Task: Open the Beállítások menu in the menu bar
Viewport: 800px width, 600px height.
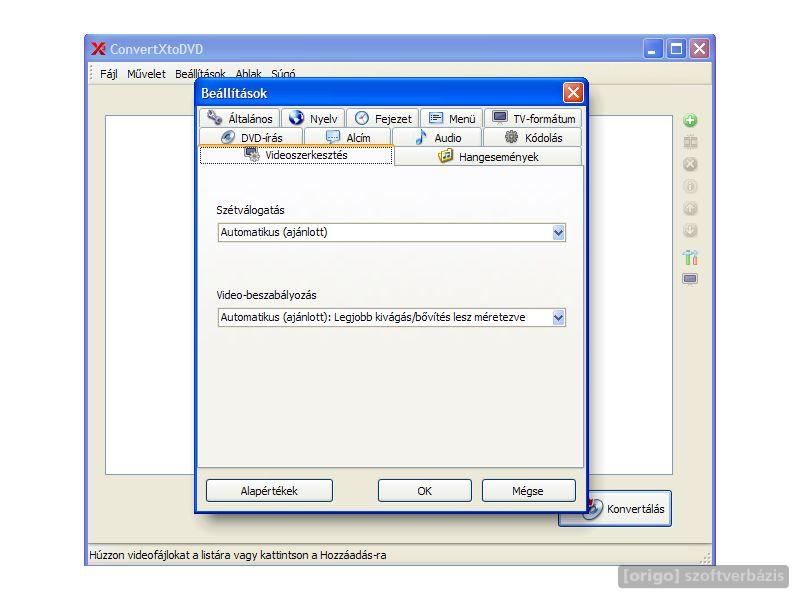Action: point(200,74)
